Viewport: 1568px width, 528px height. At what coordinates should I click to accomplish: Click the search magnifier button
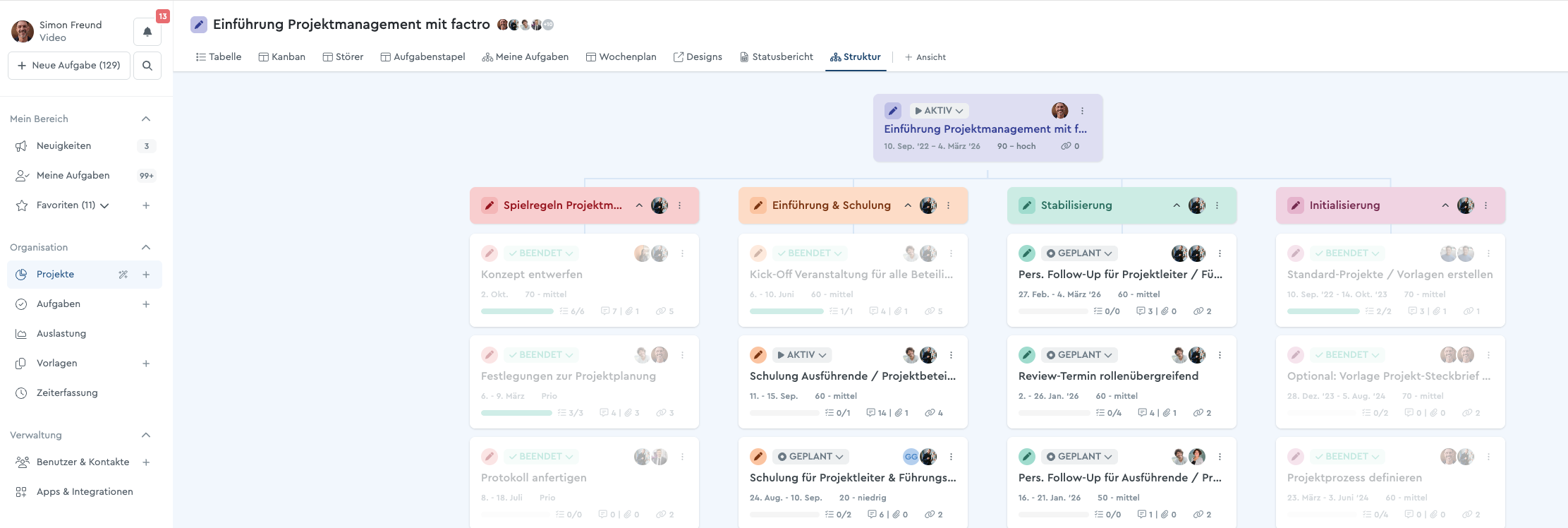point(147,66)
